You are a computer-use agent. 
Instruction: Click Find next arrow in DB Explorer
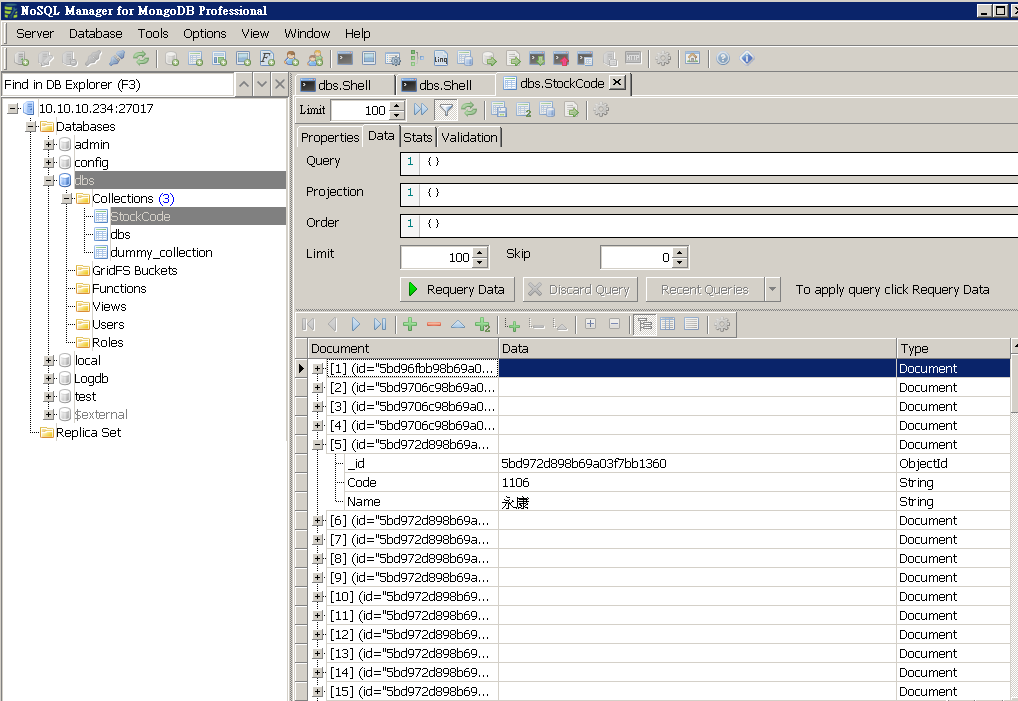[x=262, y=84]
